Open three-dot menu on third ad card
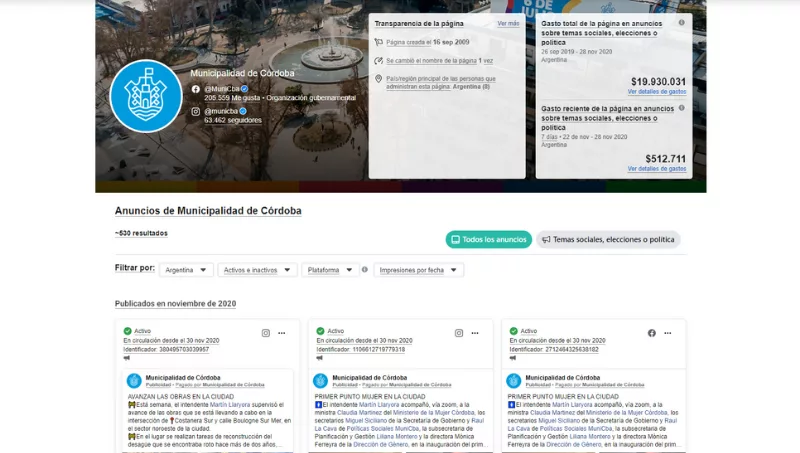 click(x=668, y=333)
